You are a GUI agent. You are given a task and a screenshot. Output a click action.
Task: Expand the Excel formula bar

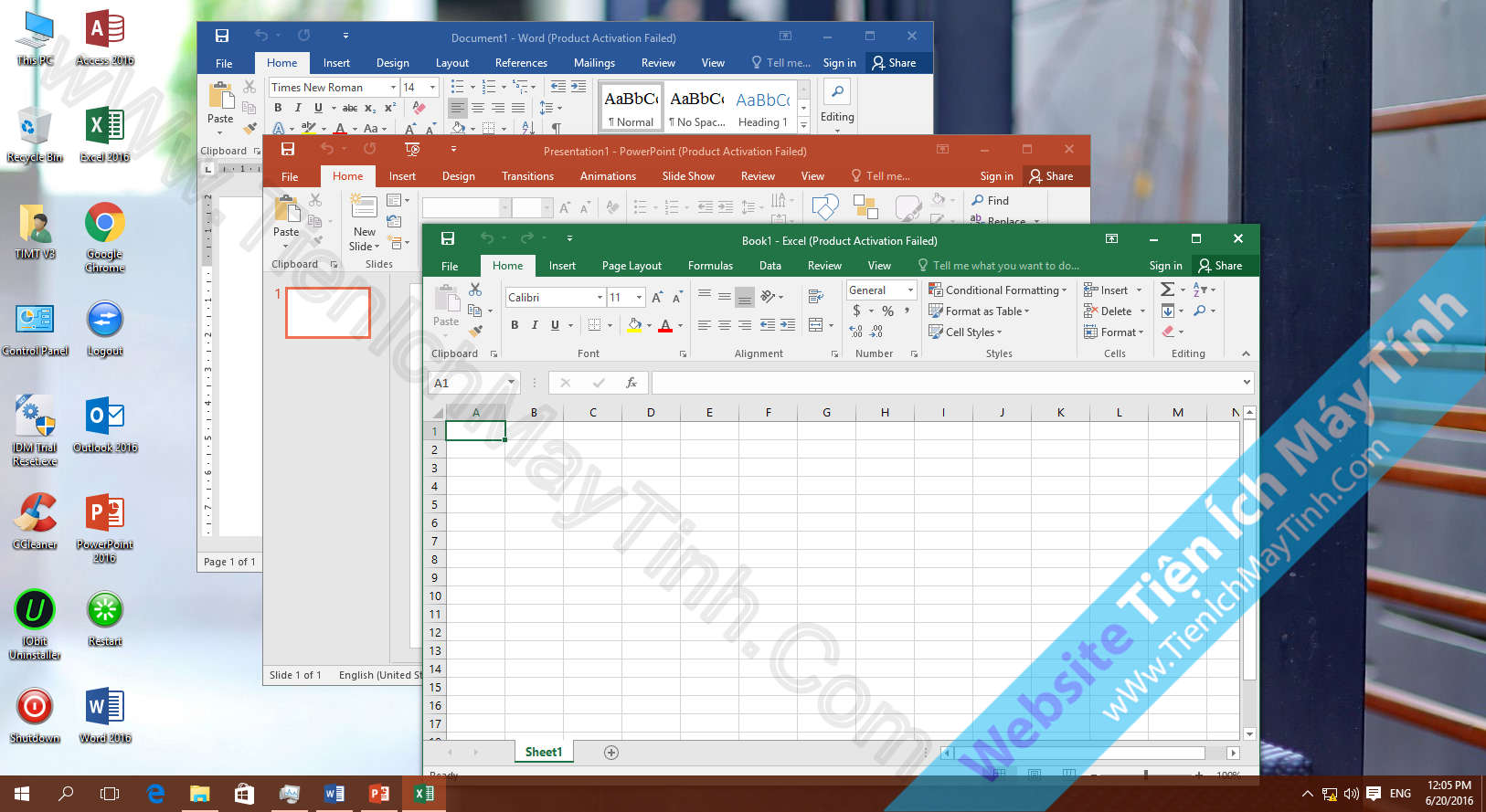1247,382
